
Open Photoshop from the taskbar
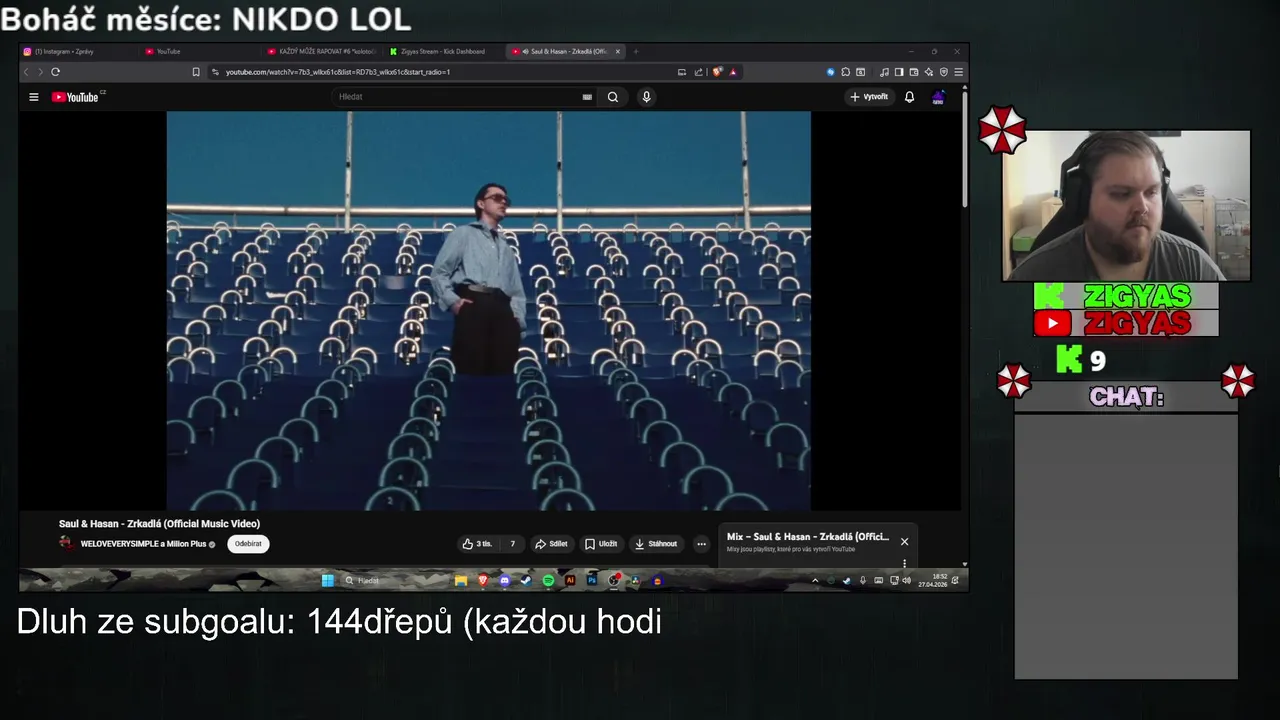click(x=592, y=580)
